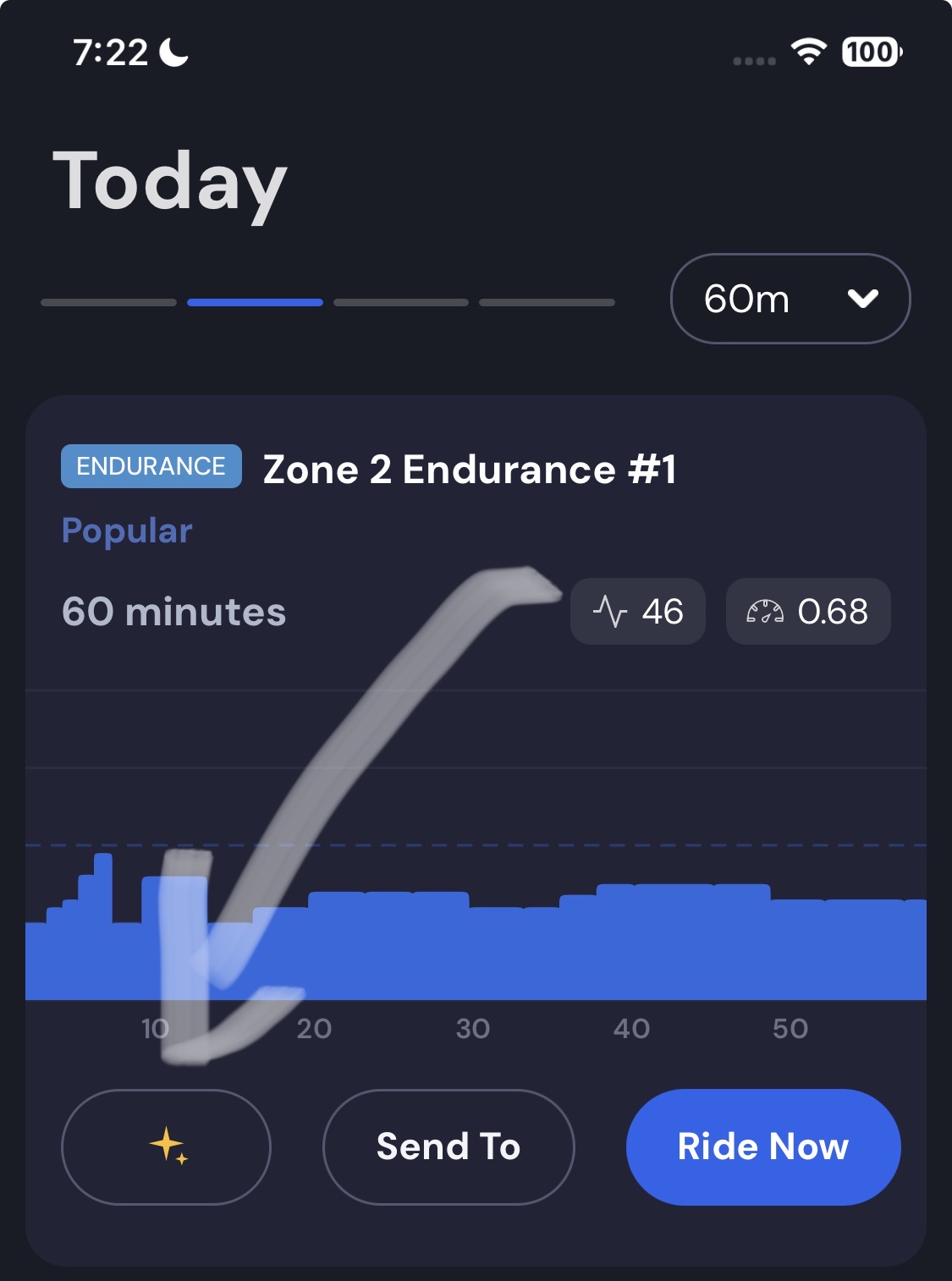Open the Zone 2 Endurance #1 workout title
This screenshot has height=1281, width=952.
[470, 470]
